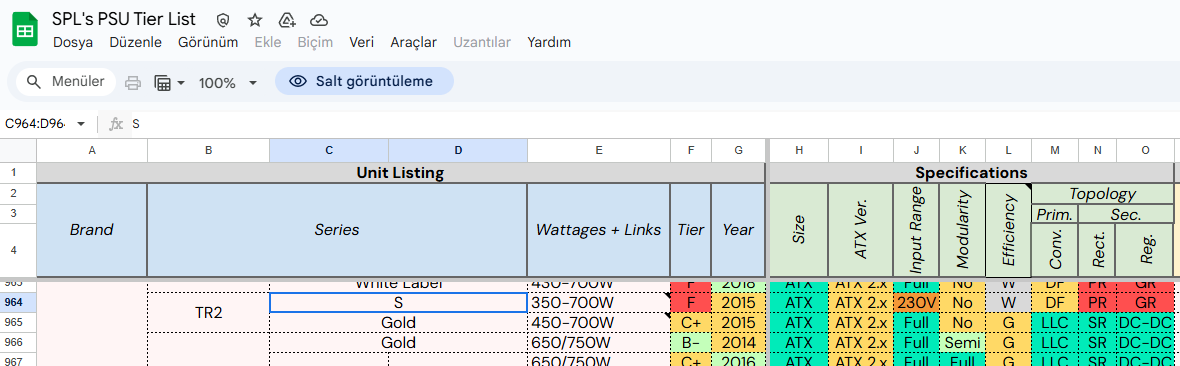Image resolution: width=1180 pixels, height=366 pixels.
Task: Select the red F tier cell in row 964
Action: (x=691, y=303)
